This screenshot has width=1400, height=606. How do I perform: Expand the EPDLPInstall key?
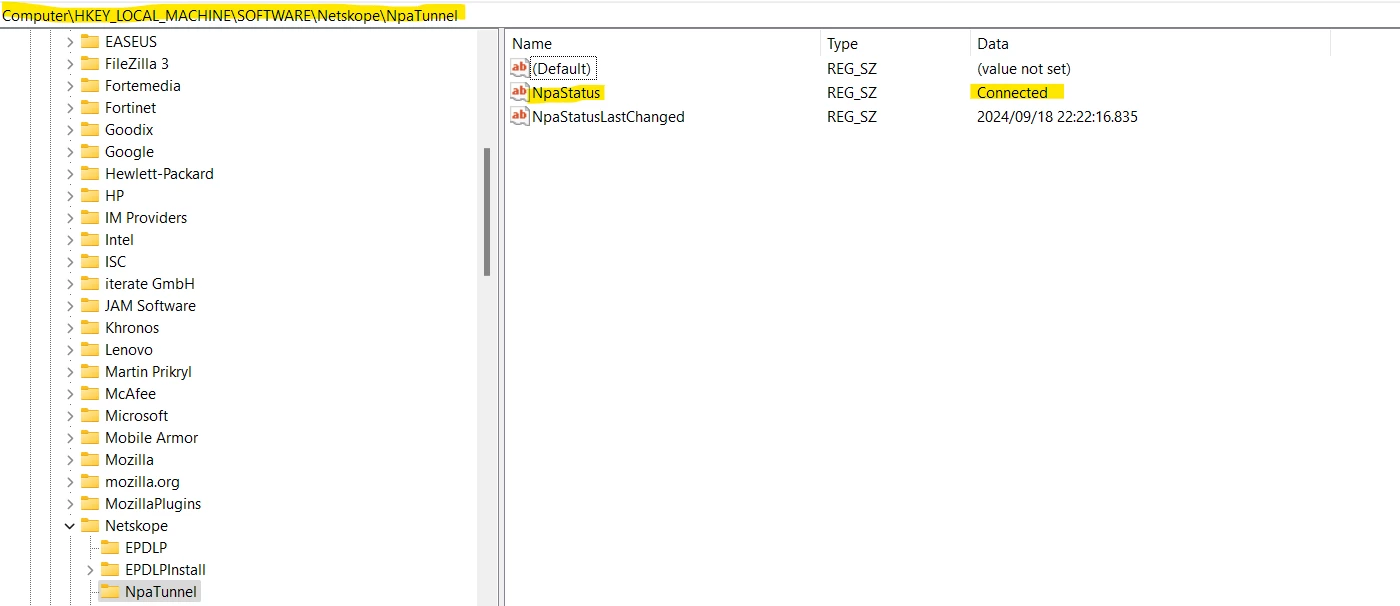[90, 570]
